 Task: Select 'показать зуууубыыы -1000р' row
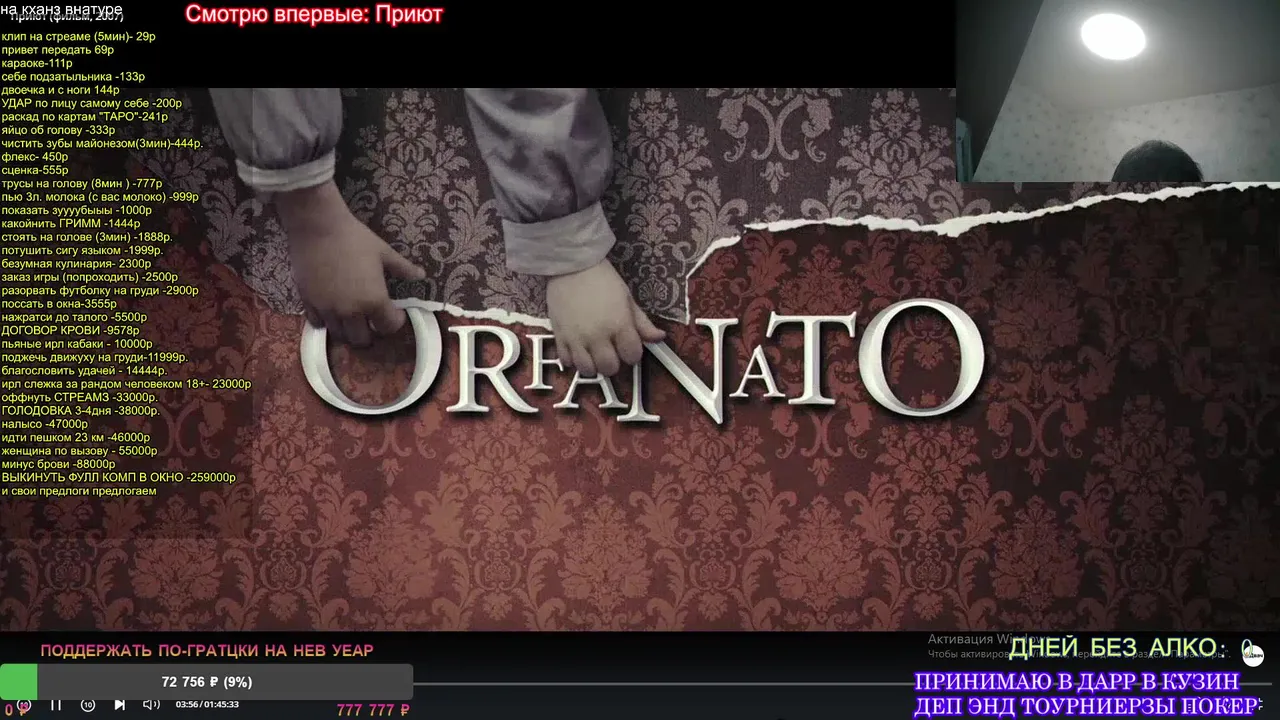point(77,210)
